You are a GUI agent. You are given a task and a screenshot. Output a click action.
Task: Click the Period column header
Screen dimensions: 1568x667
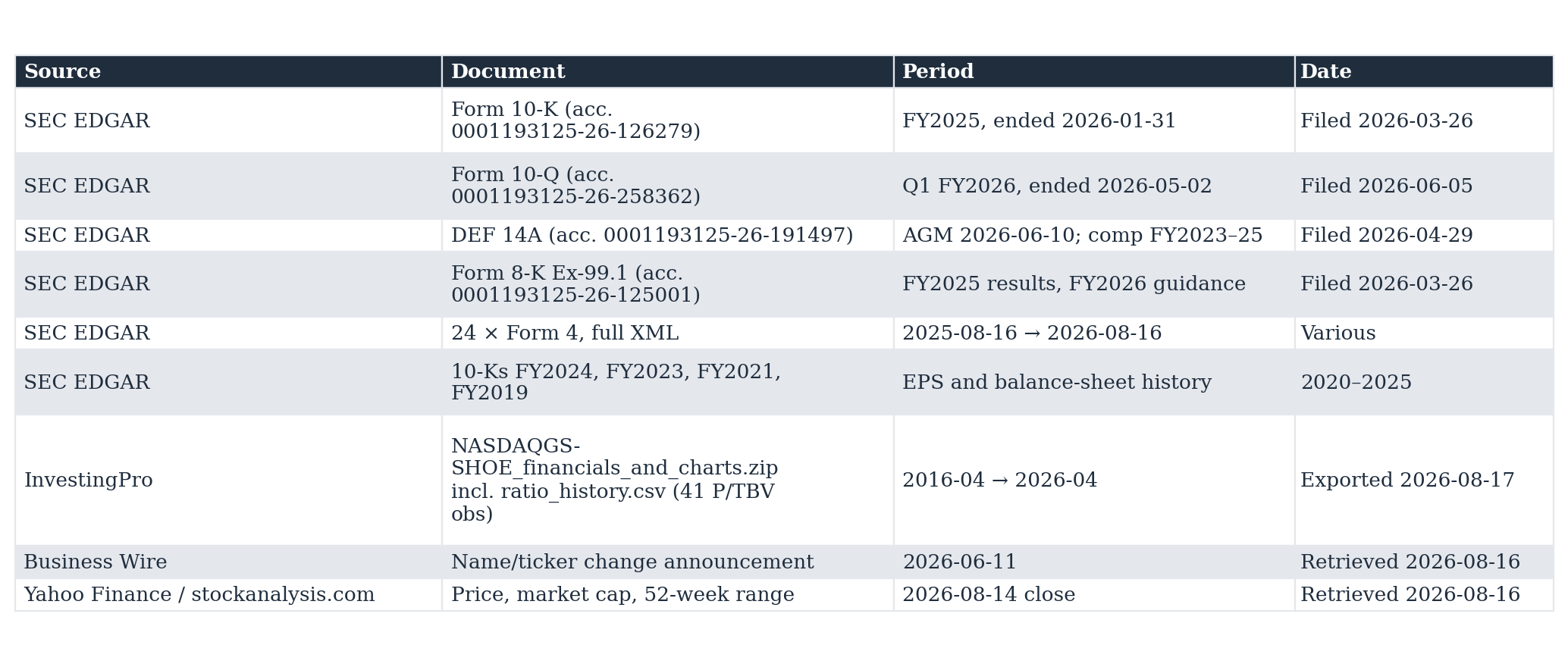(1093, 72)
